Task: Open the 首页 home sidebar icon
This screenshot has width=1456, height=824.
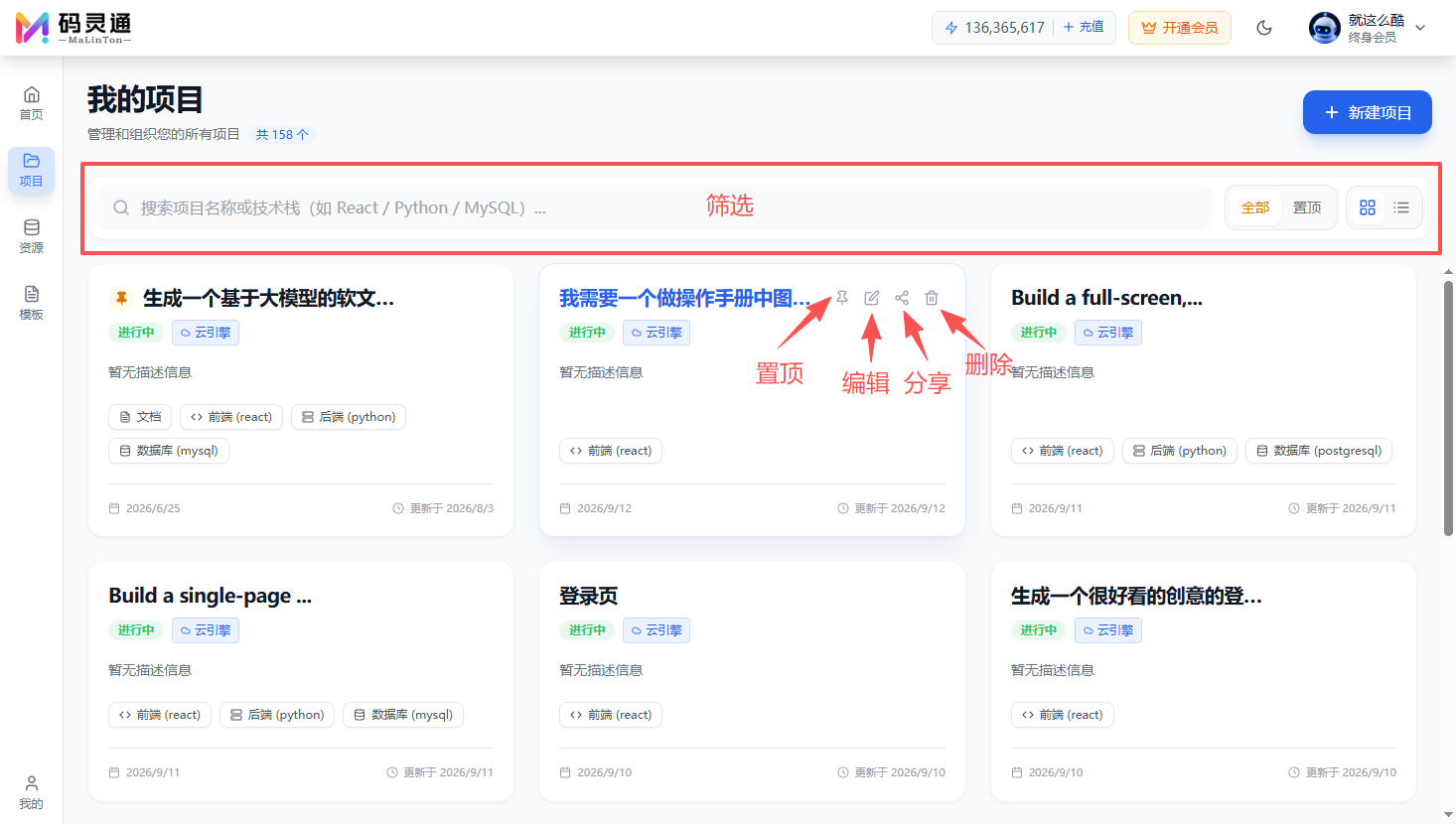Action: click(x=32, y=103)
